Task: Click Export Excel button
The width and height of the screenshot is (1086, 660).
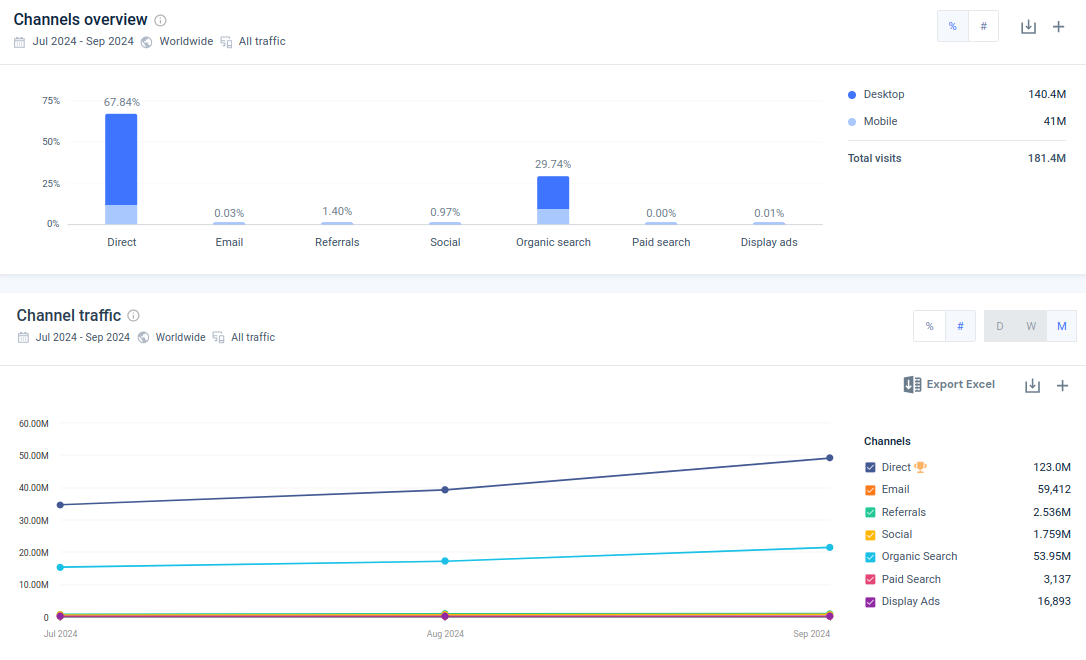Action: [950, 384]
